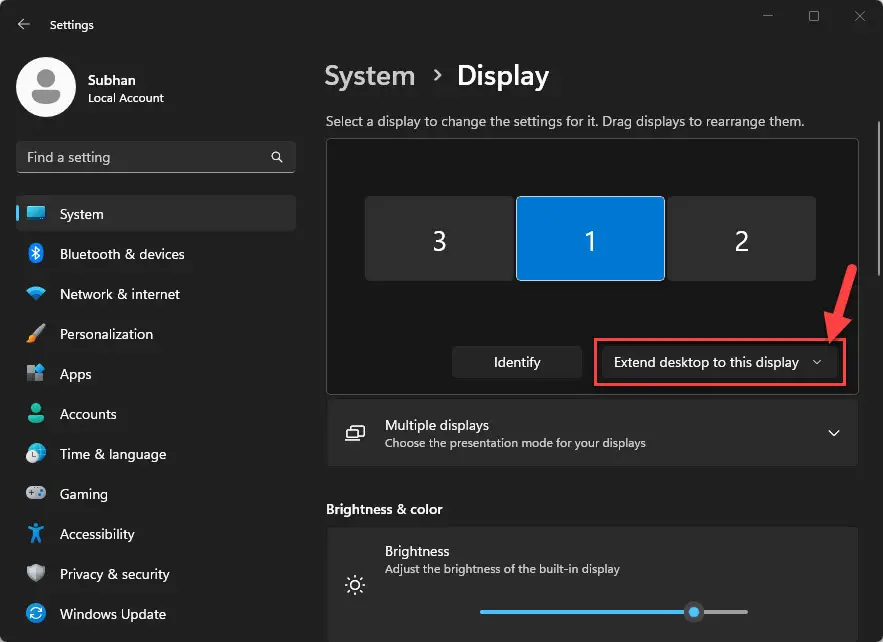Select display 1 in the arrangement
Image resolution: width=883 pixels, height=642 pixels.
point(590,238)
